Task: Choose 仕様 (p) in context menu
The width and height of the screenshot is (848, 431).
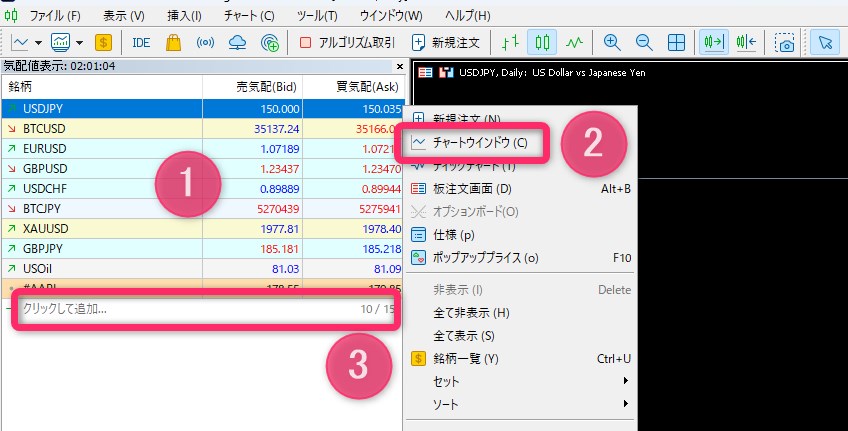Action: click(519, 235)
